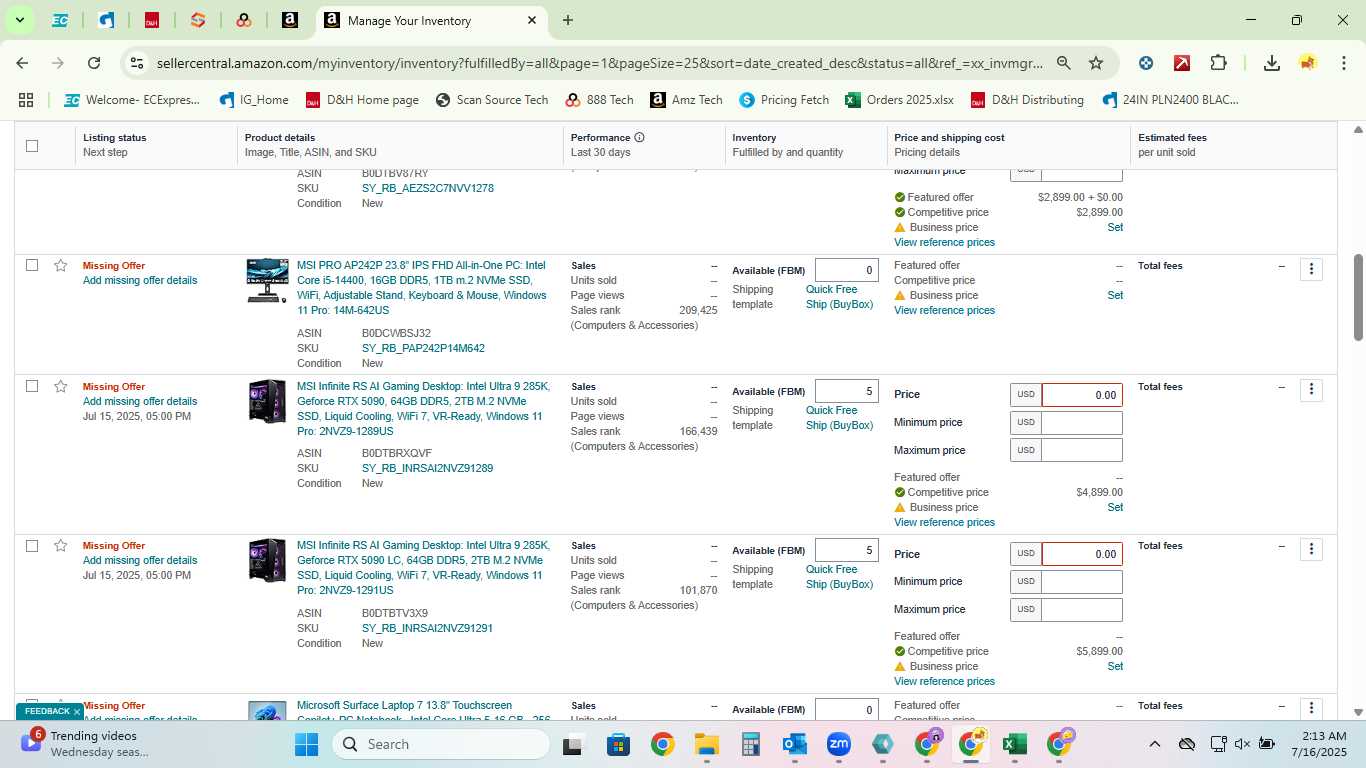The image size is (1366, 768).
Task: Tick checkbox for MSI PRO AP242P listing
Action: point(32,265)
